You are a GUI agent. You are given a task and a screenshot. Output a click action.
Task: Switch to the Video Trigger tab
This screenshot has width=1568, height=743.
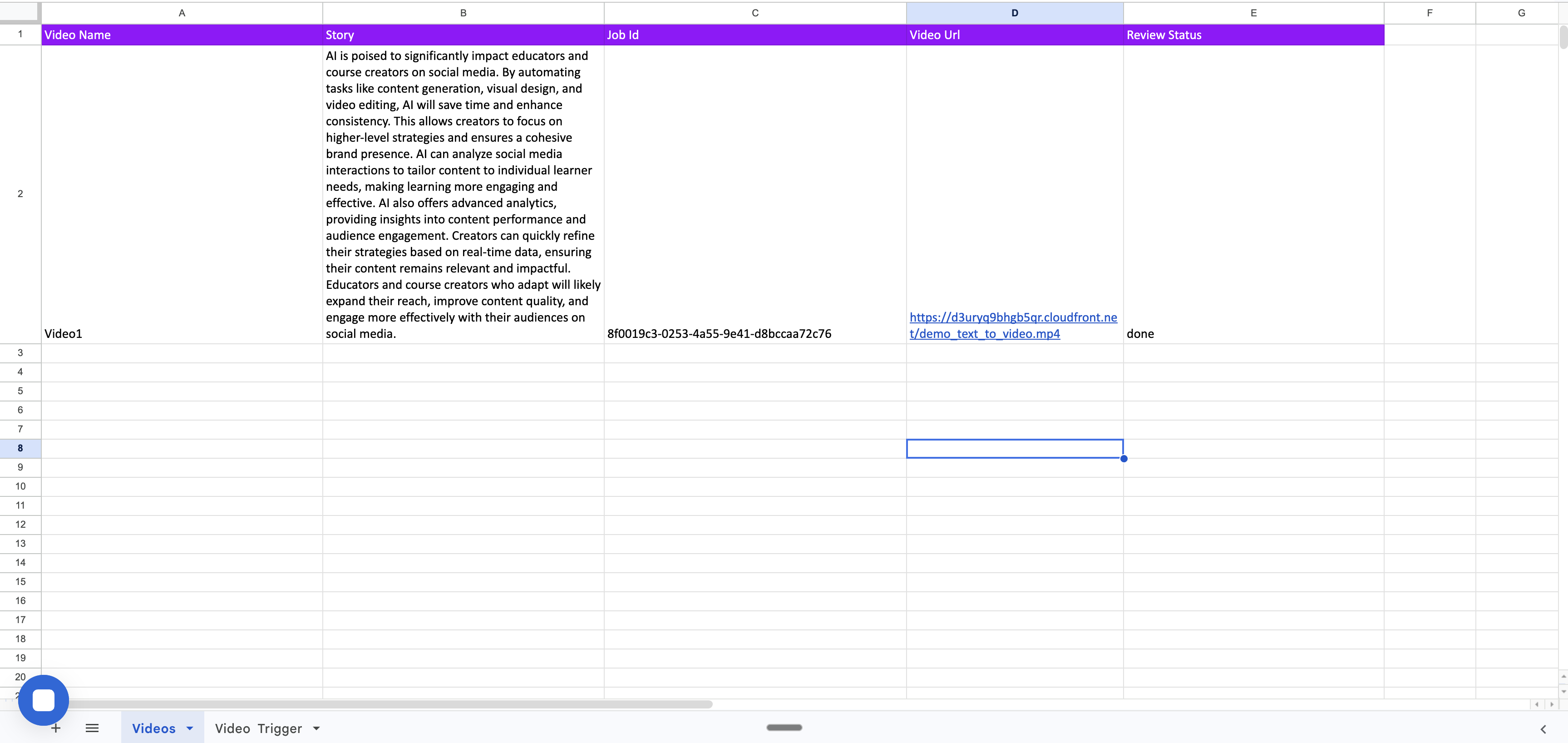(259, 728)
